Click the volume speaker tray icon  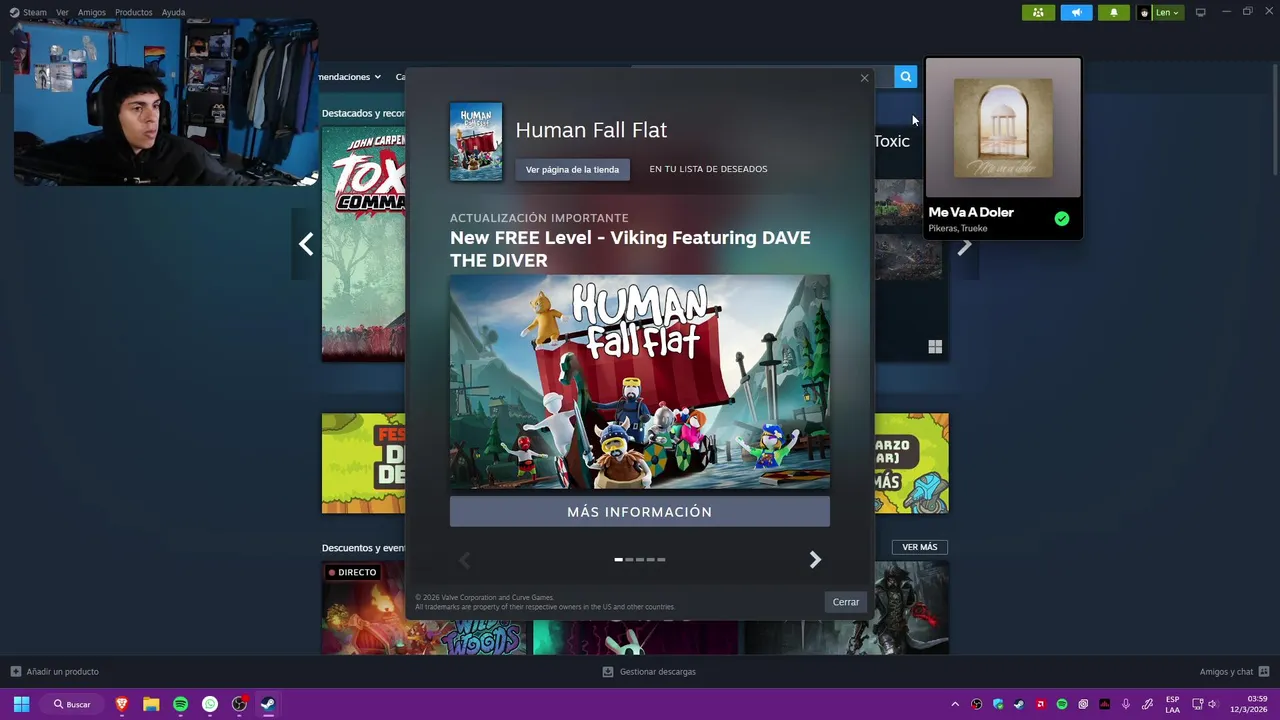pyautogui.click(x=1213, y=704)
